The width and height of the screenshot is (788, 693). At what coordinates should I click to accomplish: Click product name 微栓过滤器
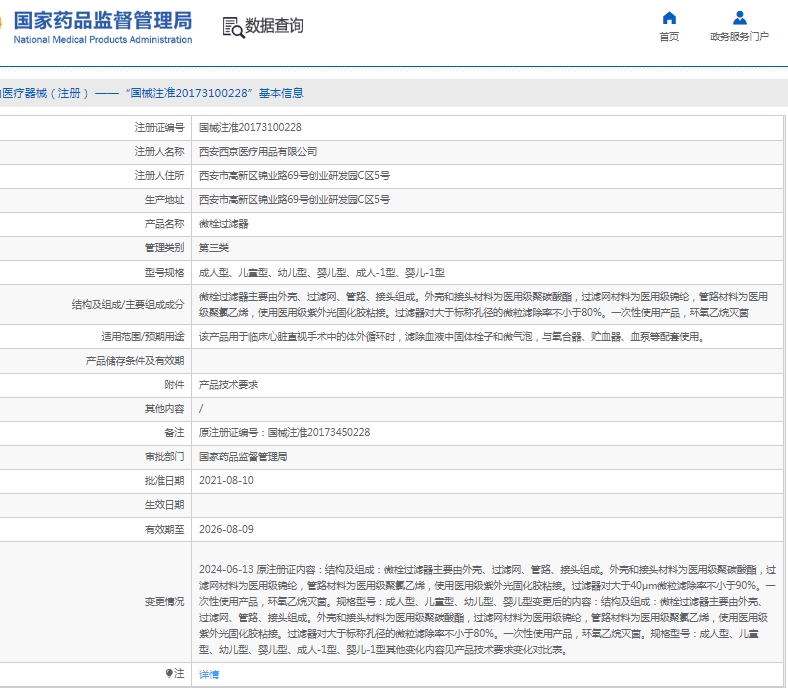click(224, 224)
